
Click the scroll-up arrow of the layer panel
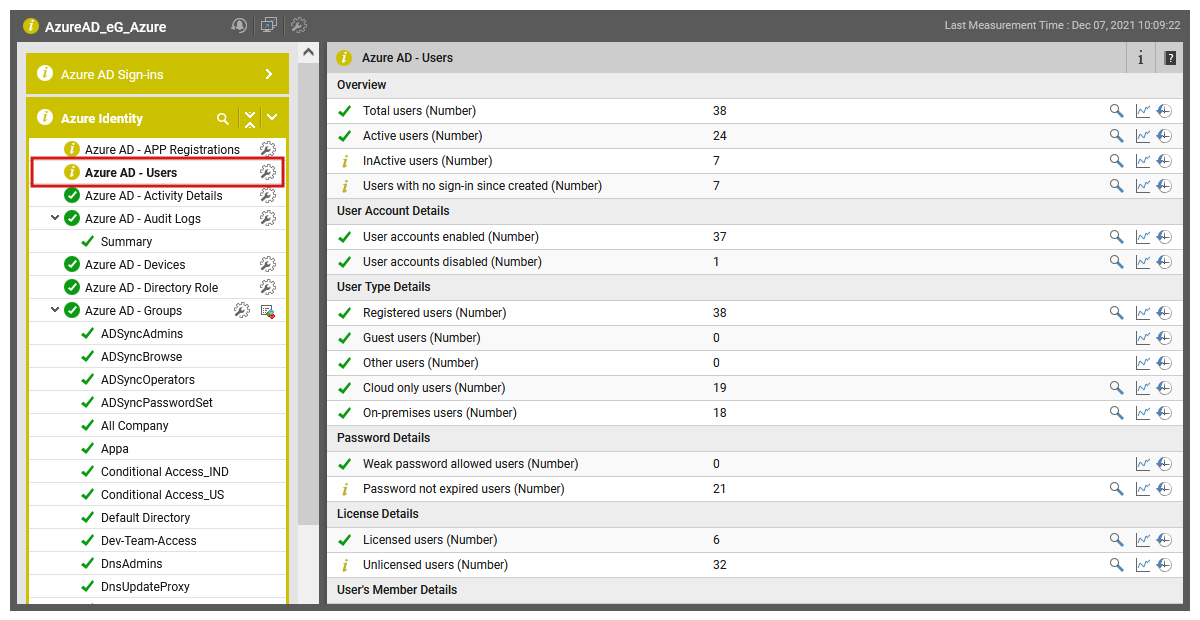(x=308, y=52)
